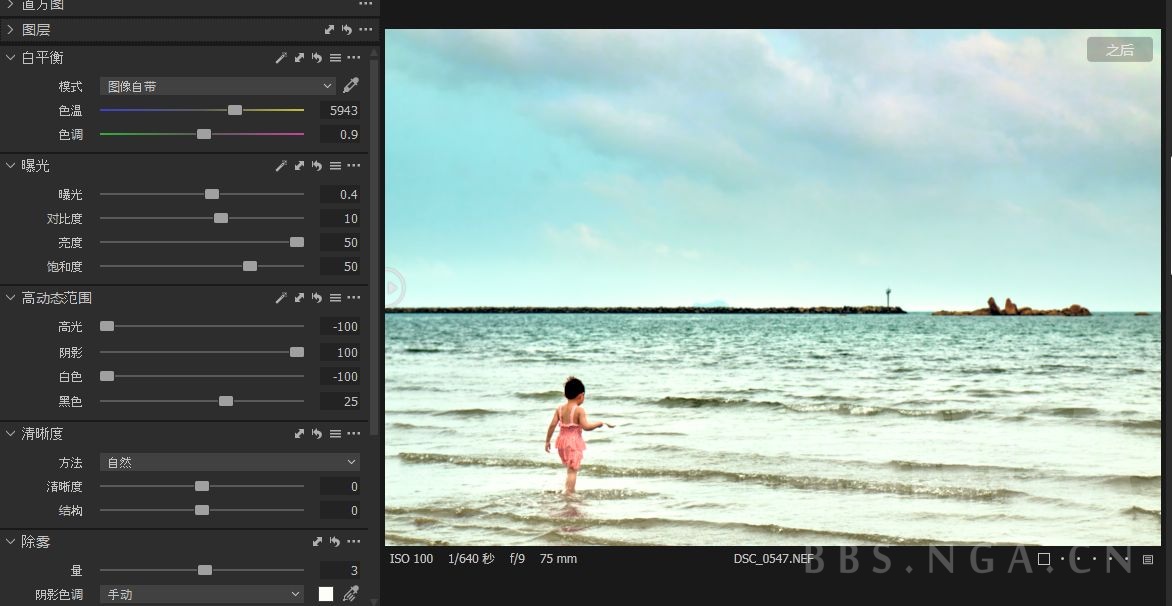
Task: Click the 阴影色调 white color swatch
Action: click(325, 594)
